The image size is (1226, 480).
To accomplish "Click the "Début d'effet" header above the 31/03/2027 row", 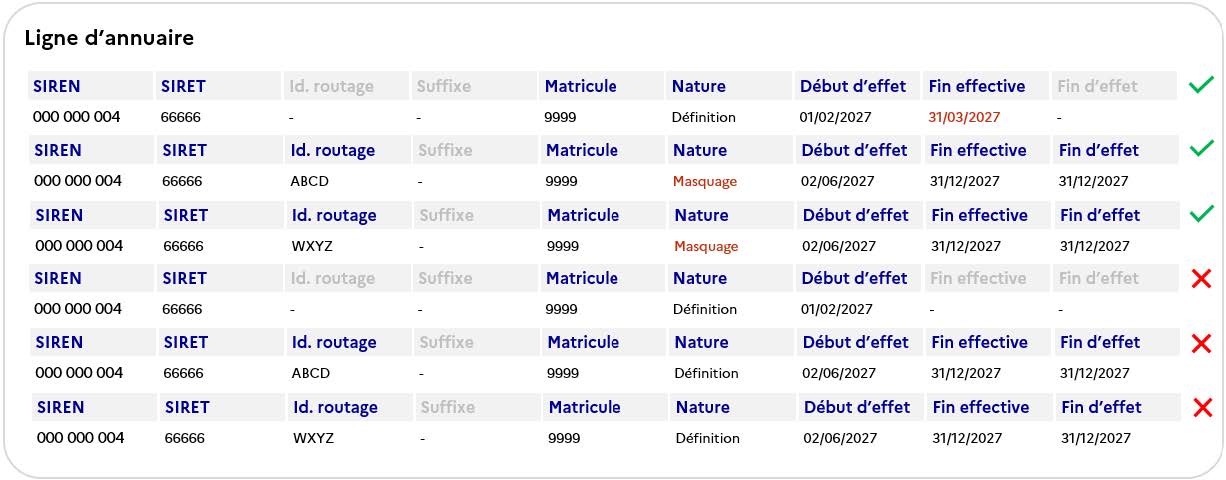I will tap(853, 86).
